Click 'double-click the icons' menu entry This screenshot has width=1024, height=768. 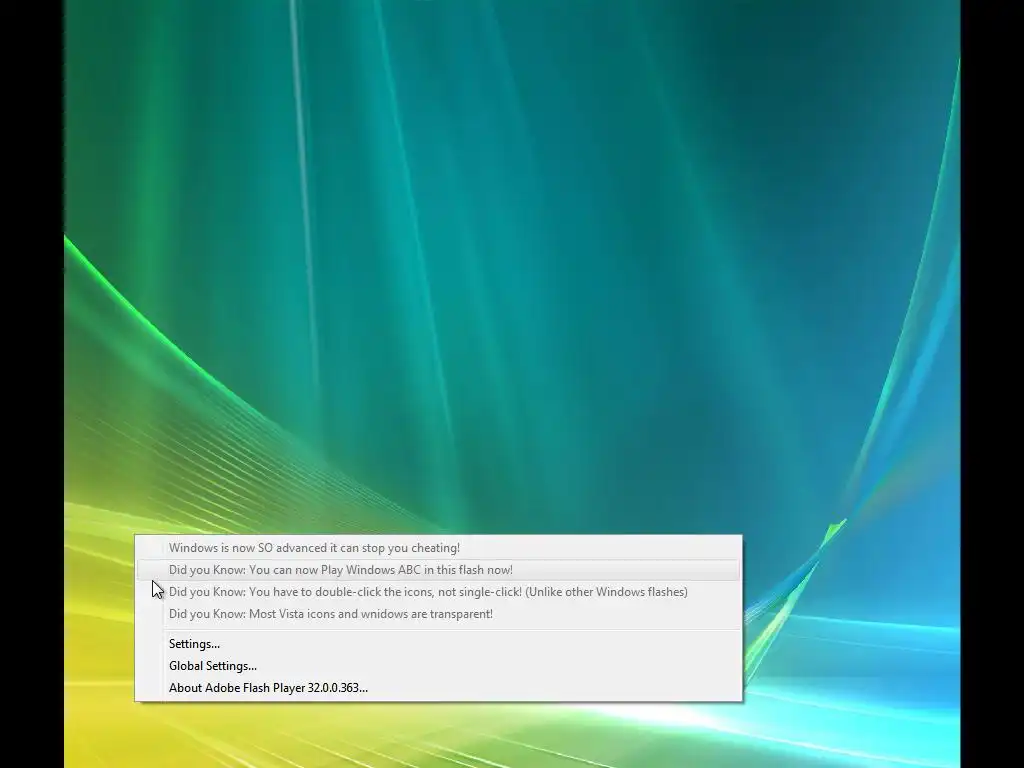point(438,592)
